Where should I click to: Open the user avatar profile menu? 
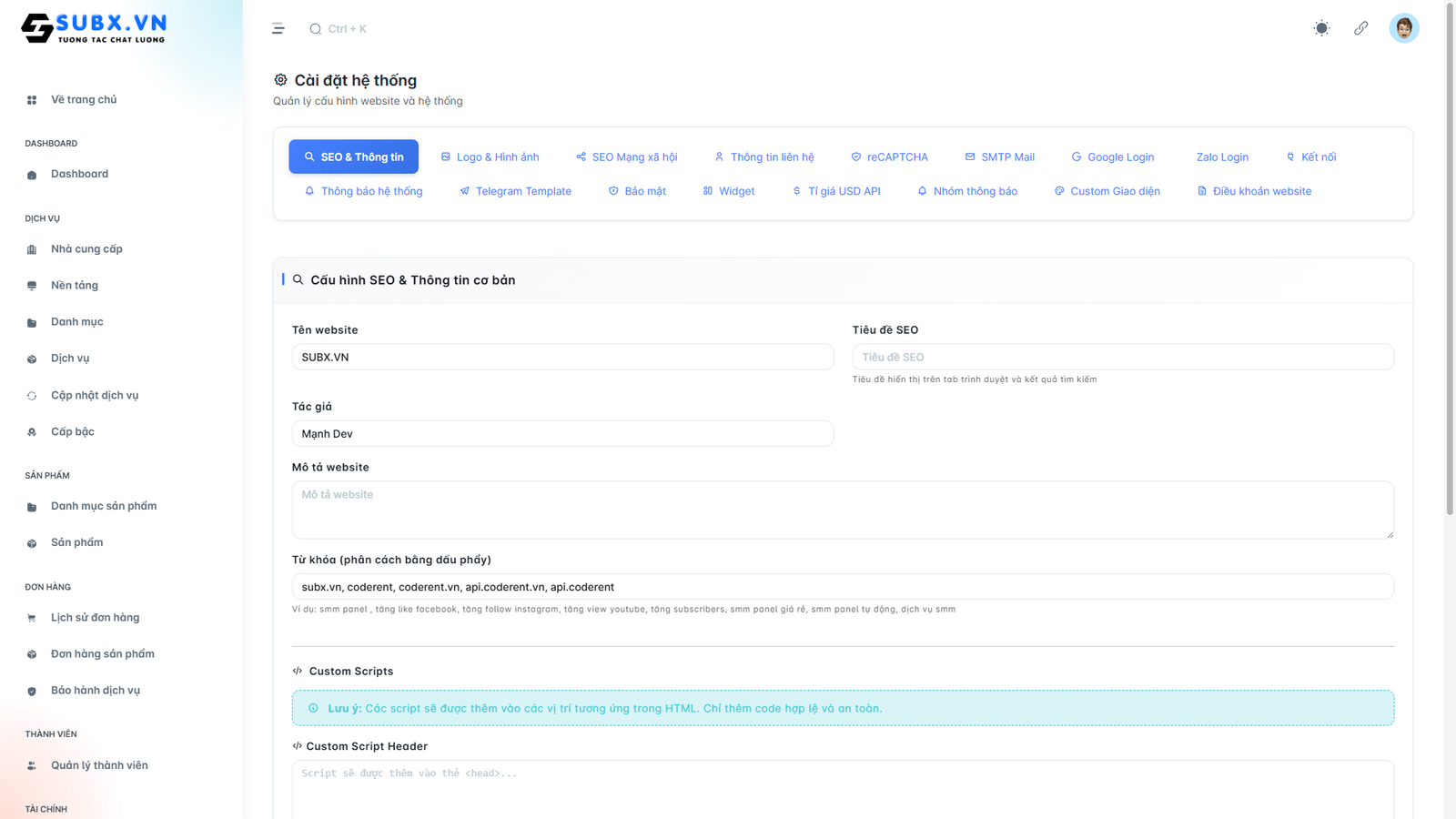coord(1403,28)
